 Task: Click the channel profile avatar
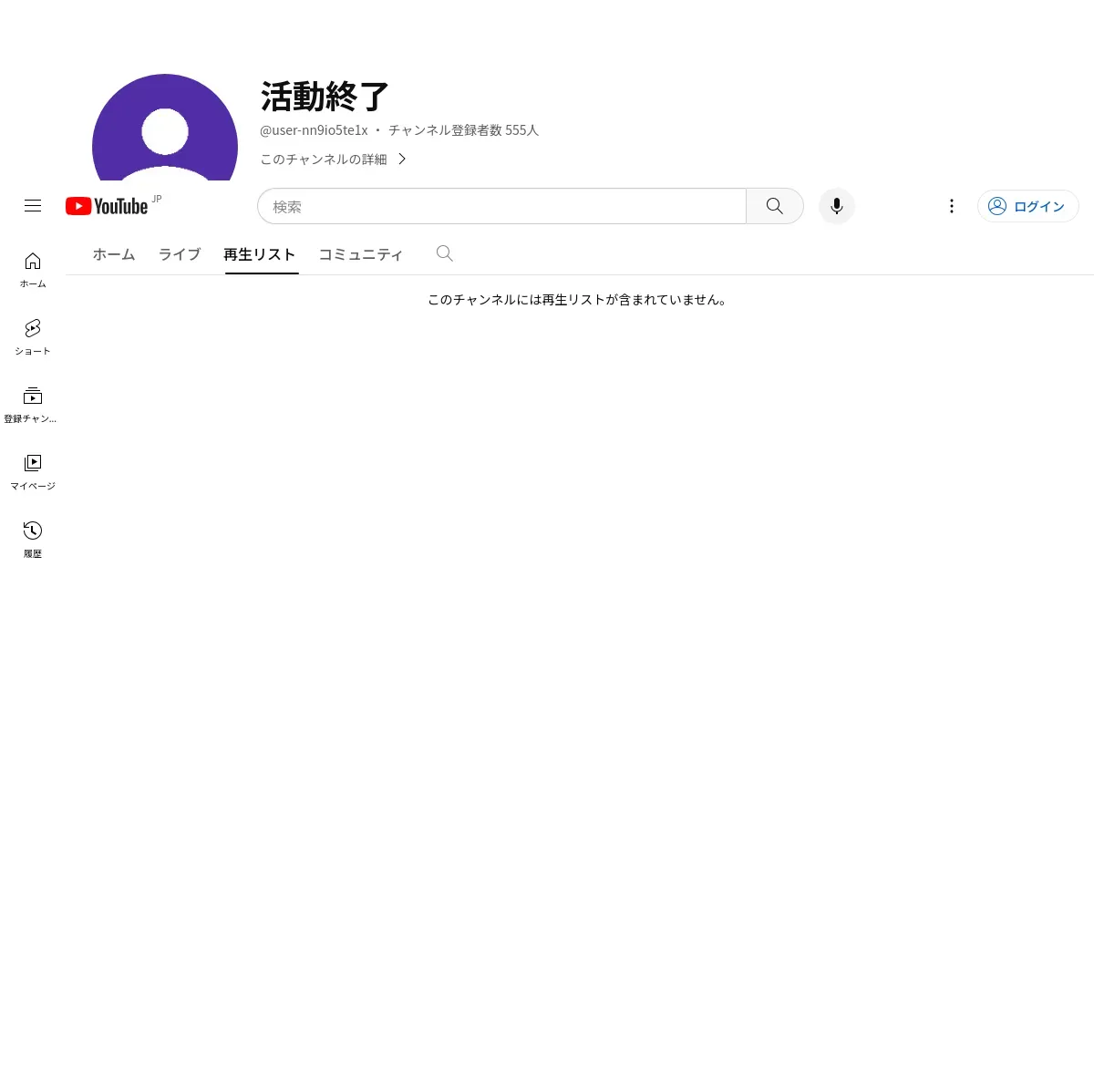point(165,128)
